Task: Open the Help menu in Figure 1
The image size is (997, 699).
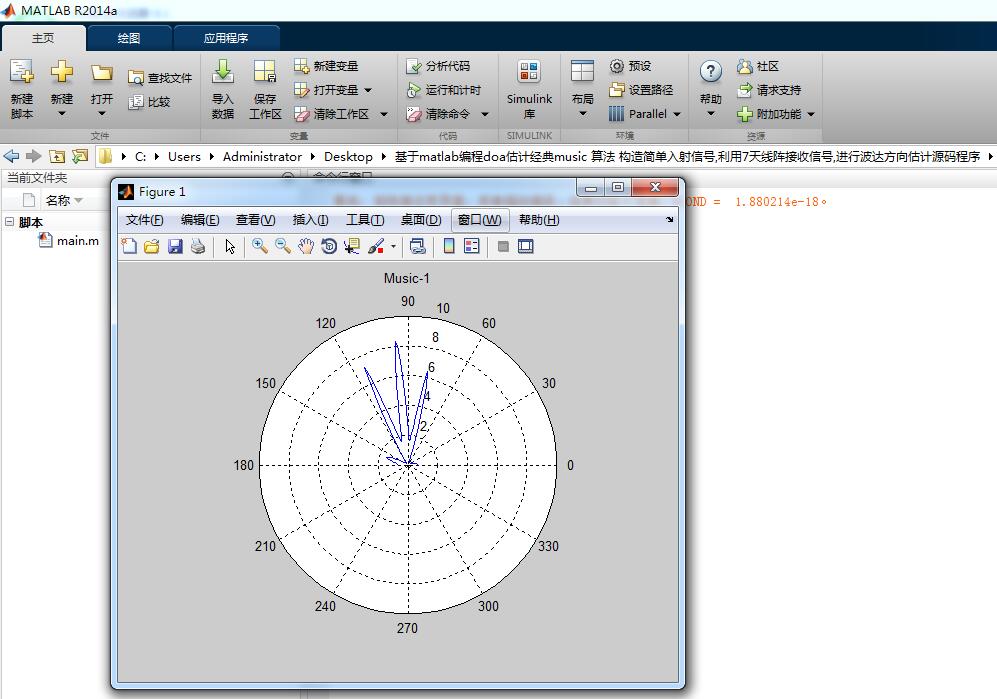Action: (539, 220)
